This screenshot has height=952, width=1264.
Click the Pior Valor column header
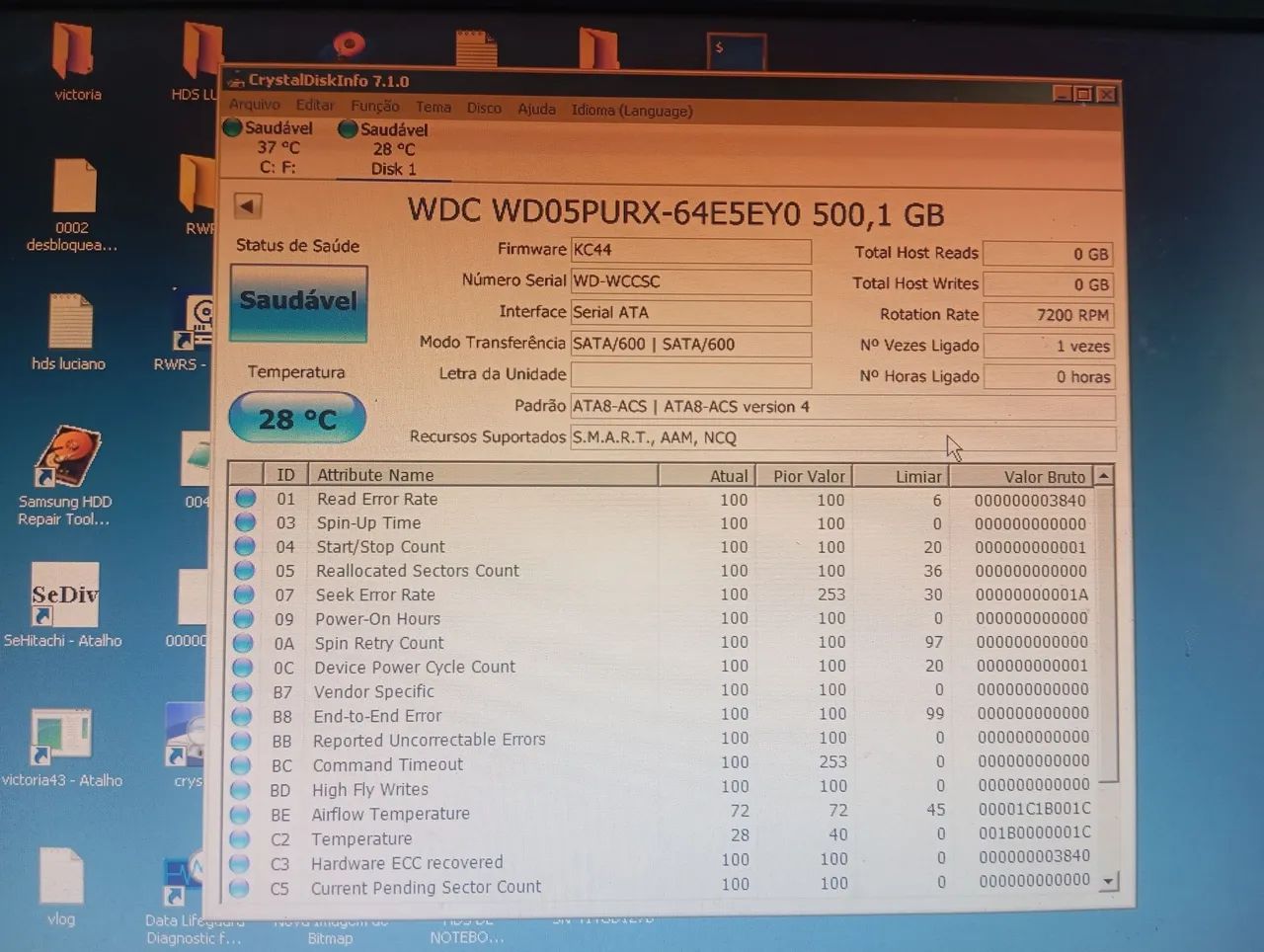[x=804, y=476]
